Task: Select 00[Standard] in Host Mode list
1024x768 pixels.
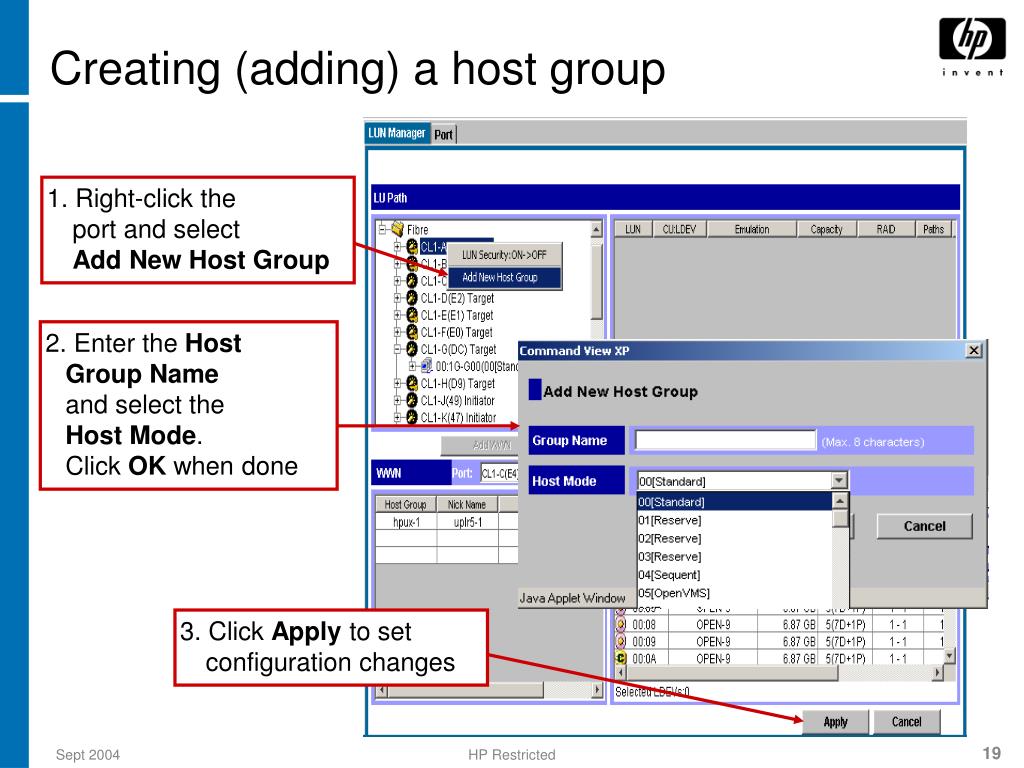Action: [x=734, y=502]
